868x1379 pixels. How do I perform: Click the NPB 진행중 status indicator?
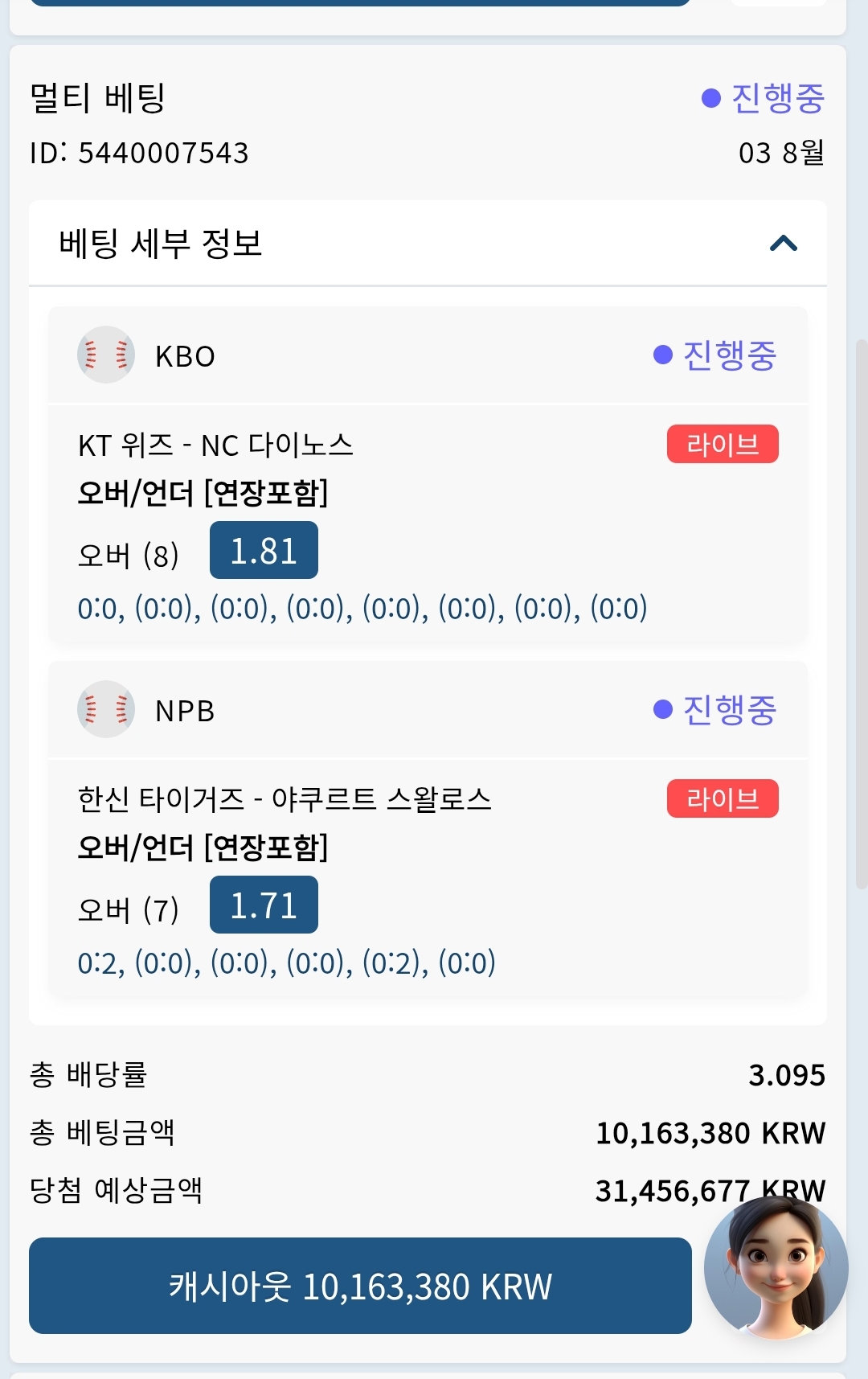click(714, 709)
